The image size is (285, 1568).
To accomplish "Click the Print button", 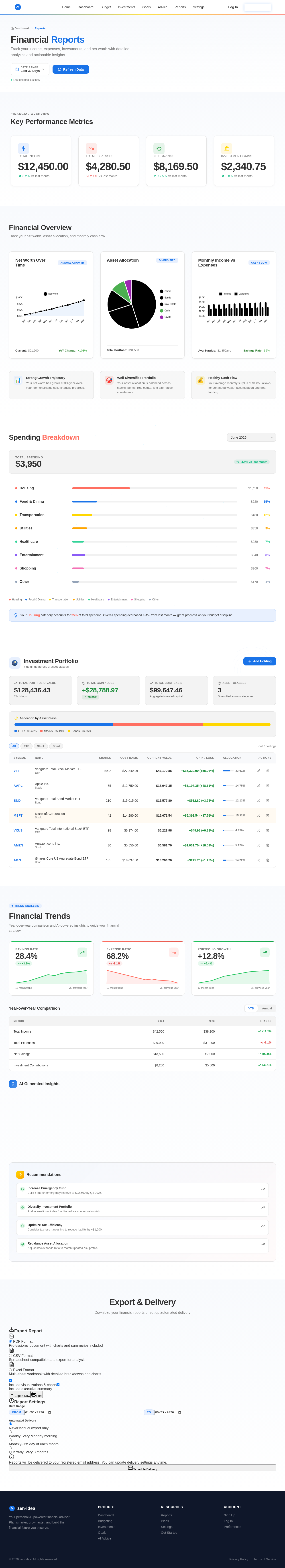I will tap(37, 1395).
